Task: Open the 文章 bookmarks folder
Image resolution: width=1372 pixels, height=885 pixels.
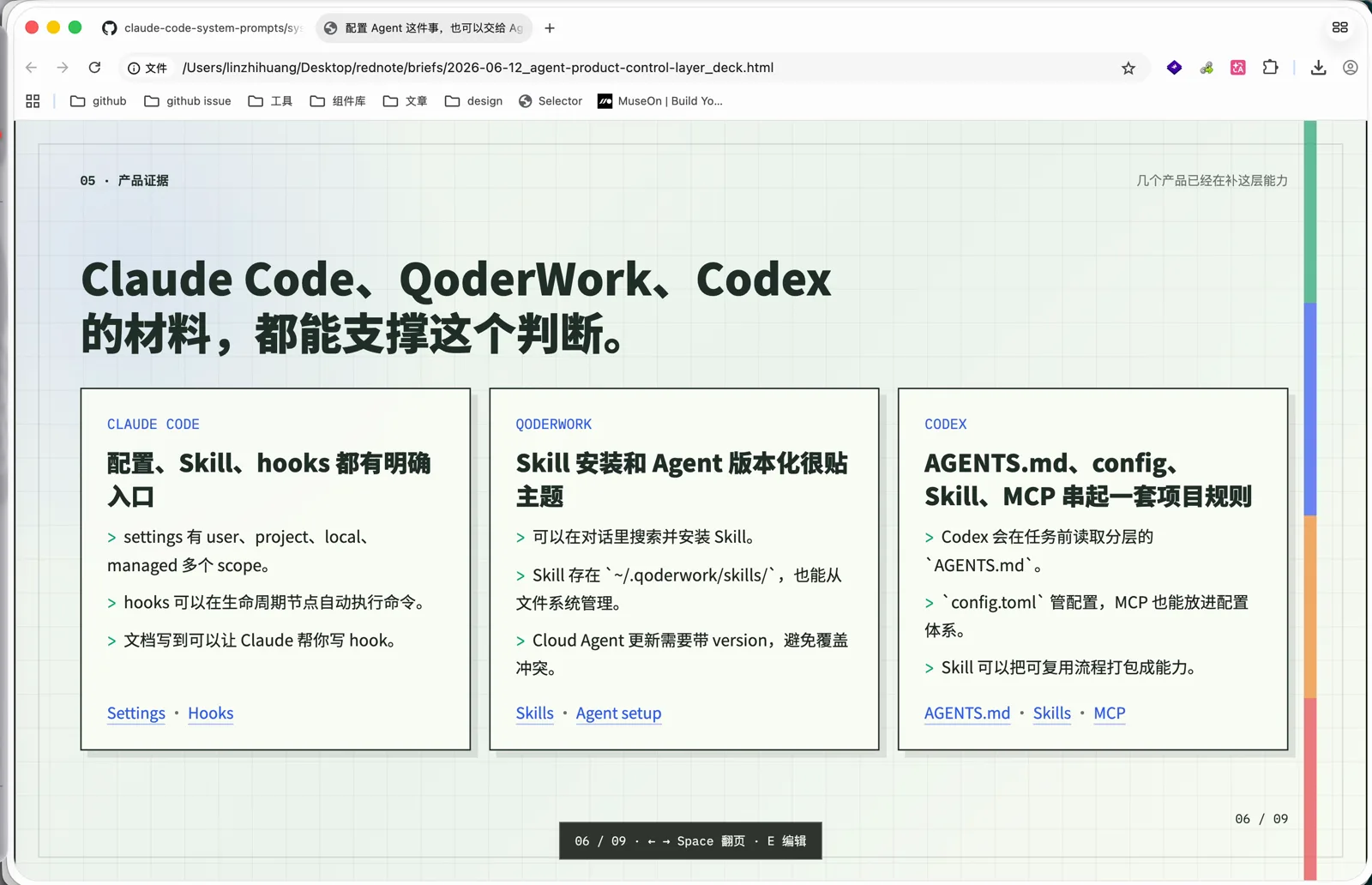Action: pyautogui.click(x=405, y=101)
